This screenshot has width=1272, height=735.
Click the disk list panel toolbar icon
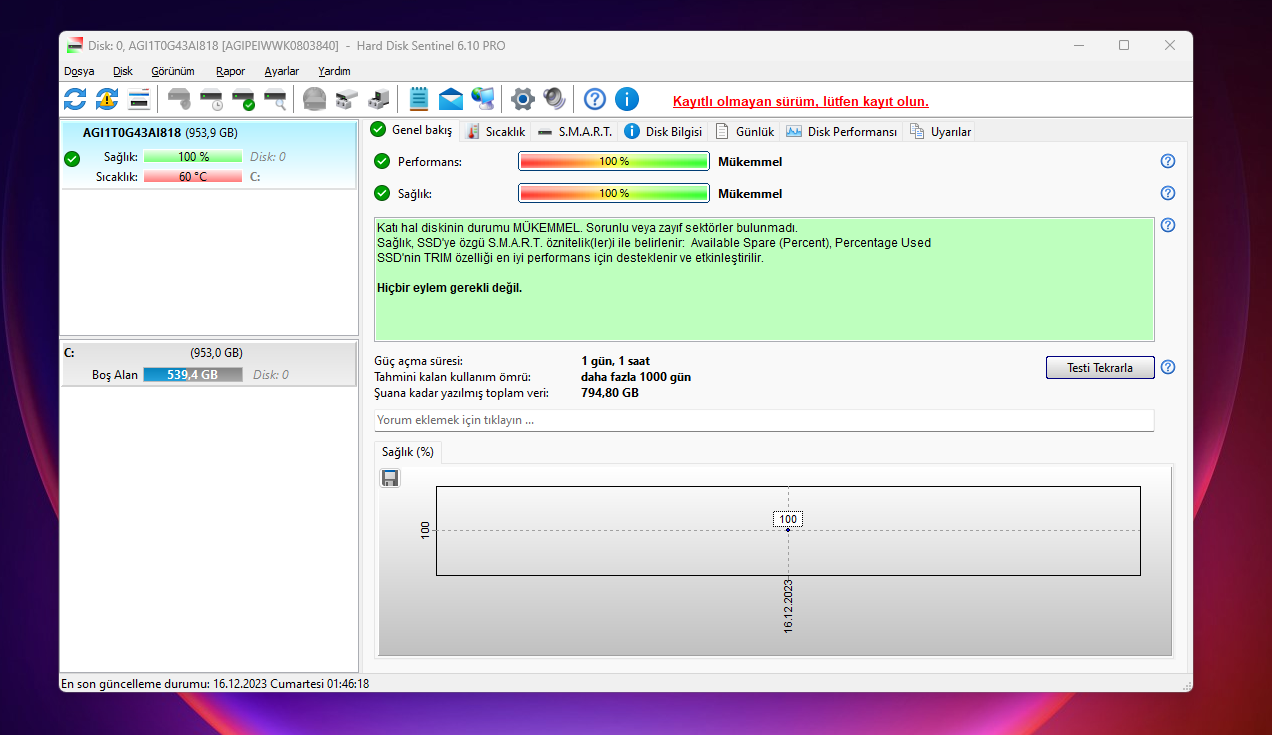pos(139,99)
